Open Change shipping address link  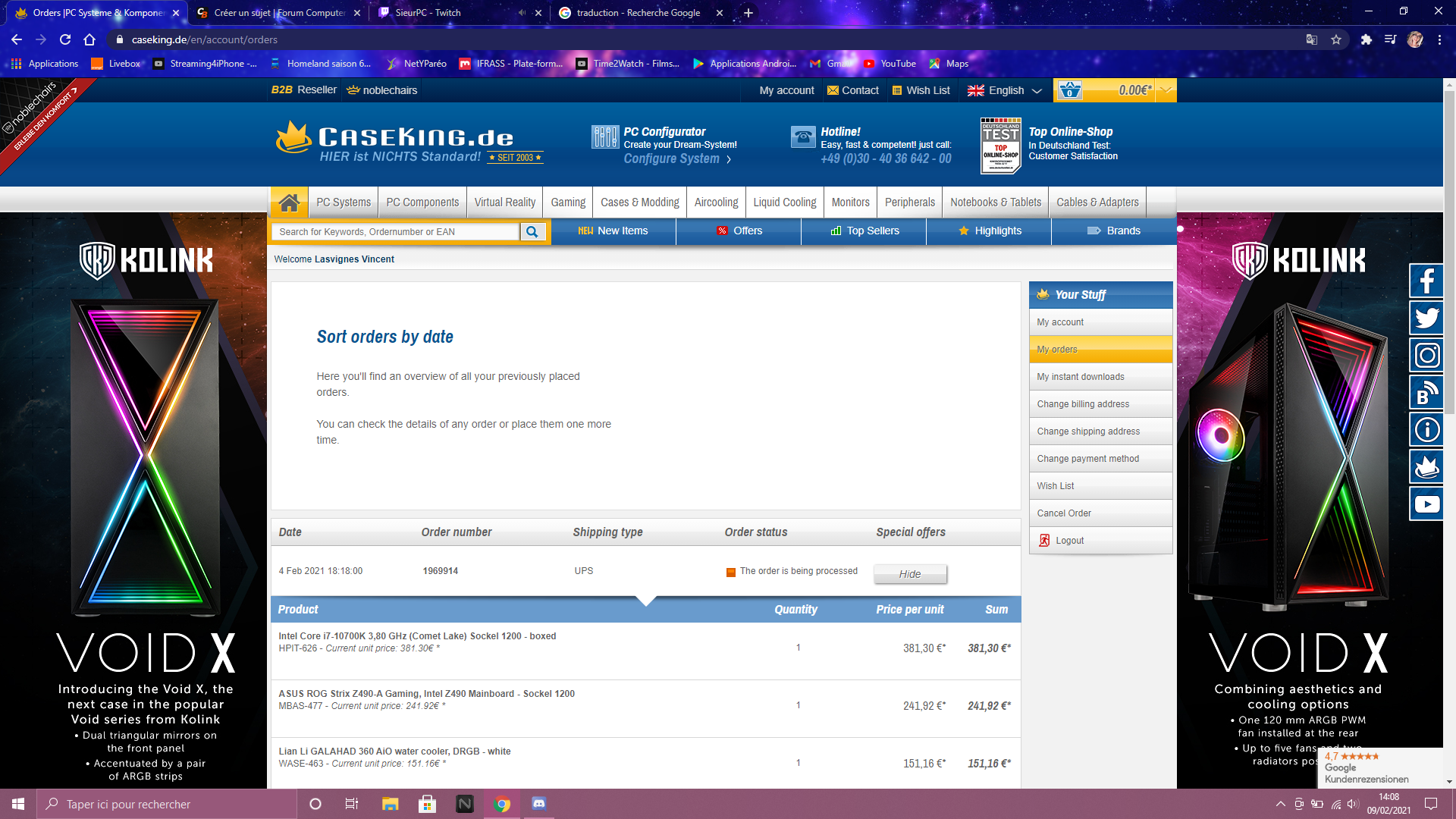[x=1088, y=431]
